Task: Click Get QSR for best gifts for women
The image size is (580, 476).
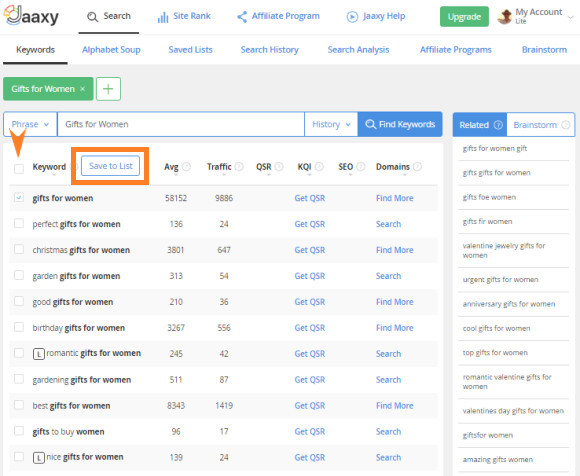Action: 310,406
